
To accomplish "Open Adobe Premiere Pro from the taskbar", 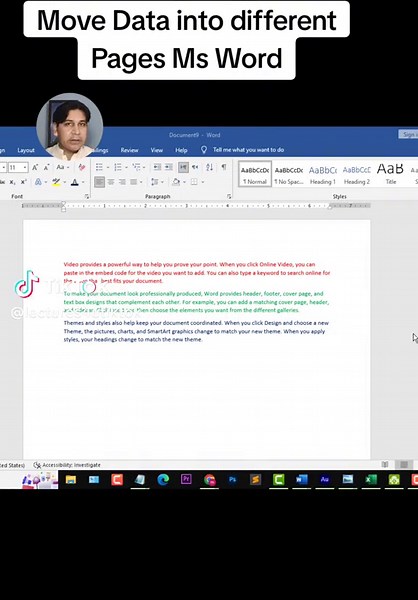I will pyautogui.click(x=186, y=480).
